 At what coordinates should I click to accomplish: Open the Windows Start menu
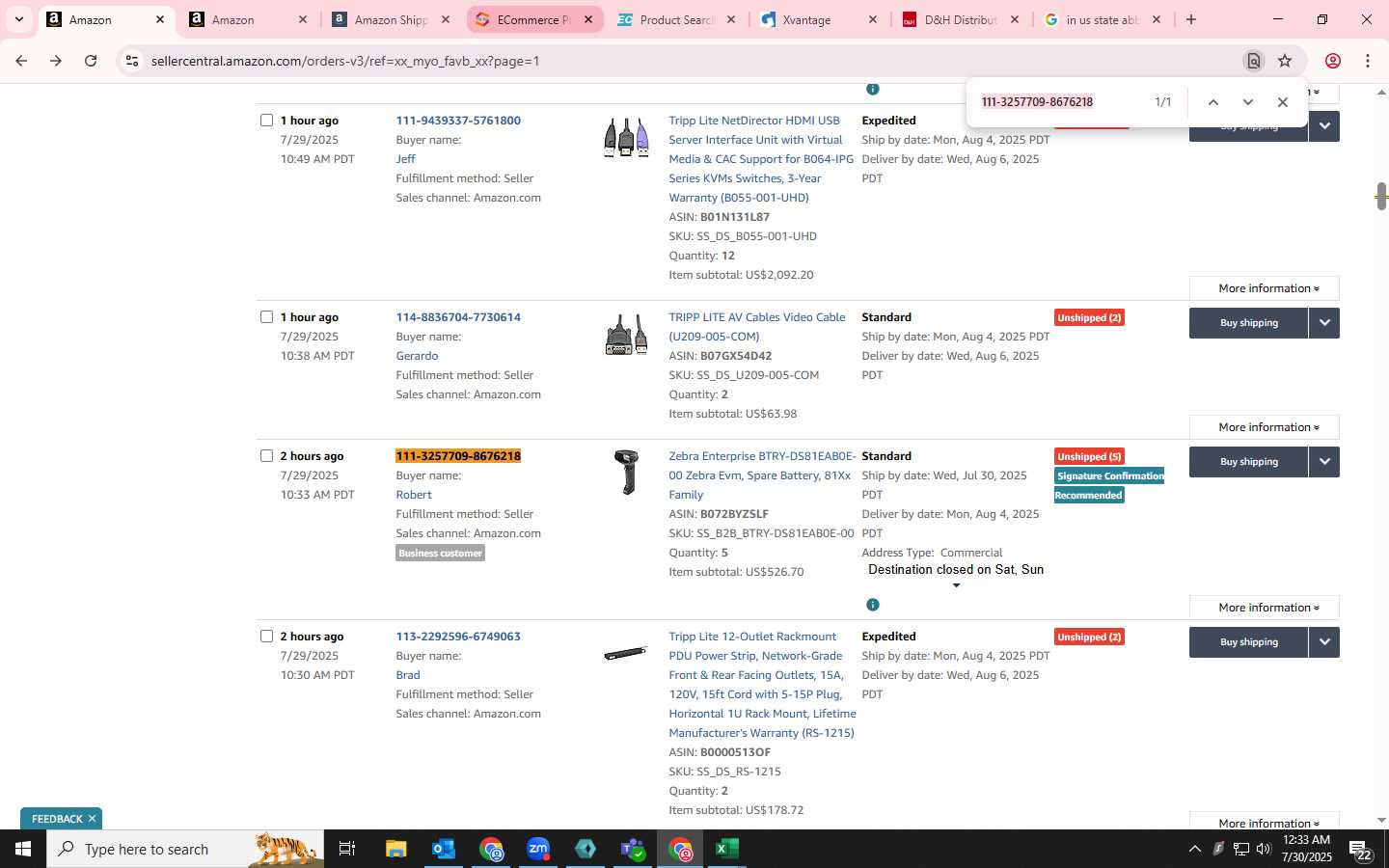pyautogui.click(x=23, y=849)
